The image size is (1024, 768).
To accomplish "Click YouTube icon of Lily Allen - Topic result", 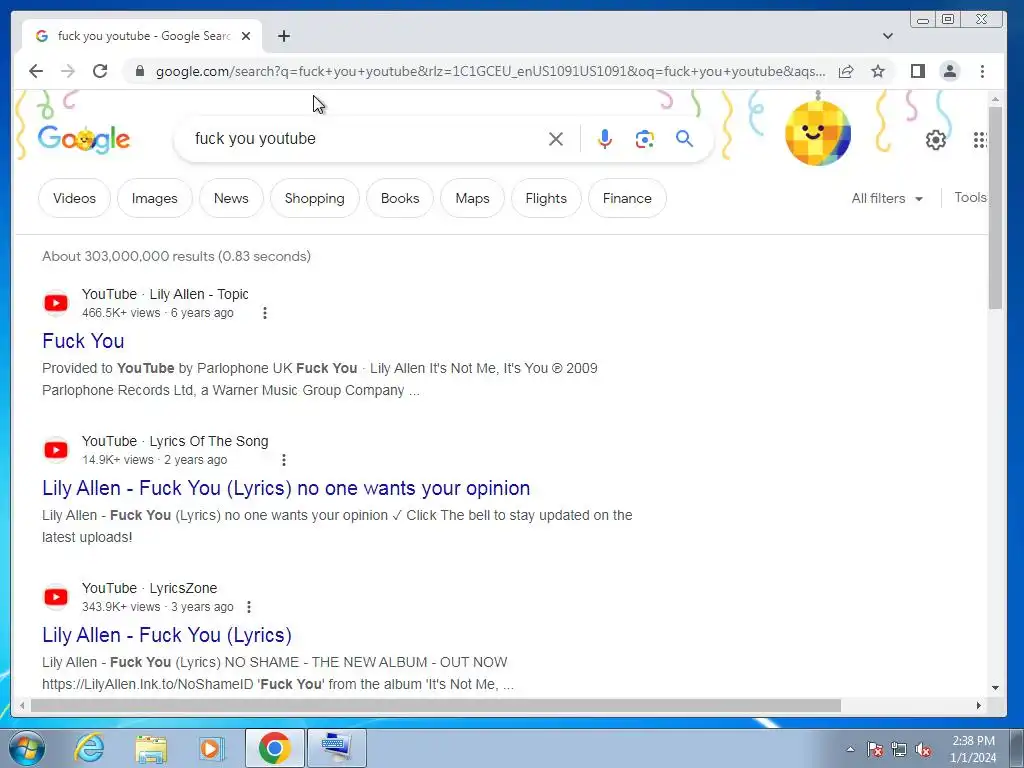I will point(56,303).
